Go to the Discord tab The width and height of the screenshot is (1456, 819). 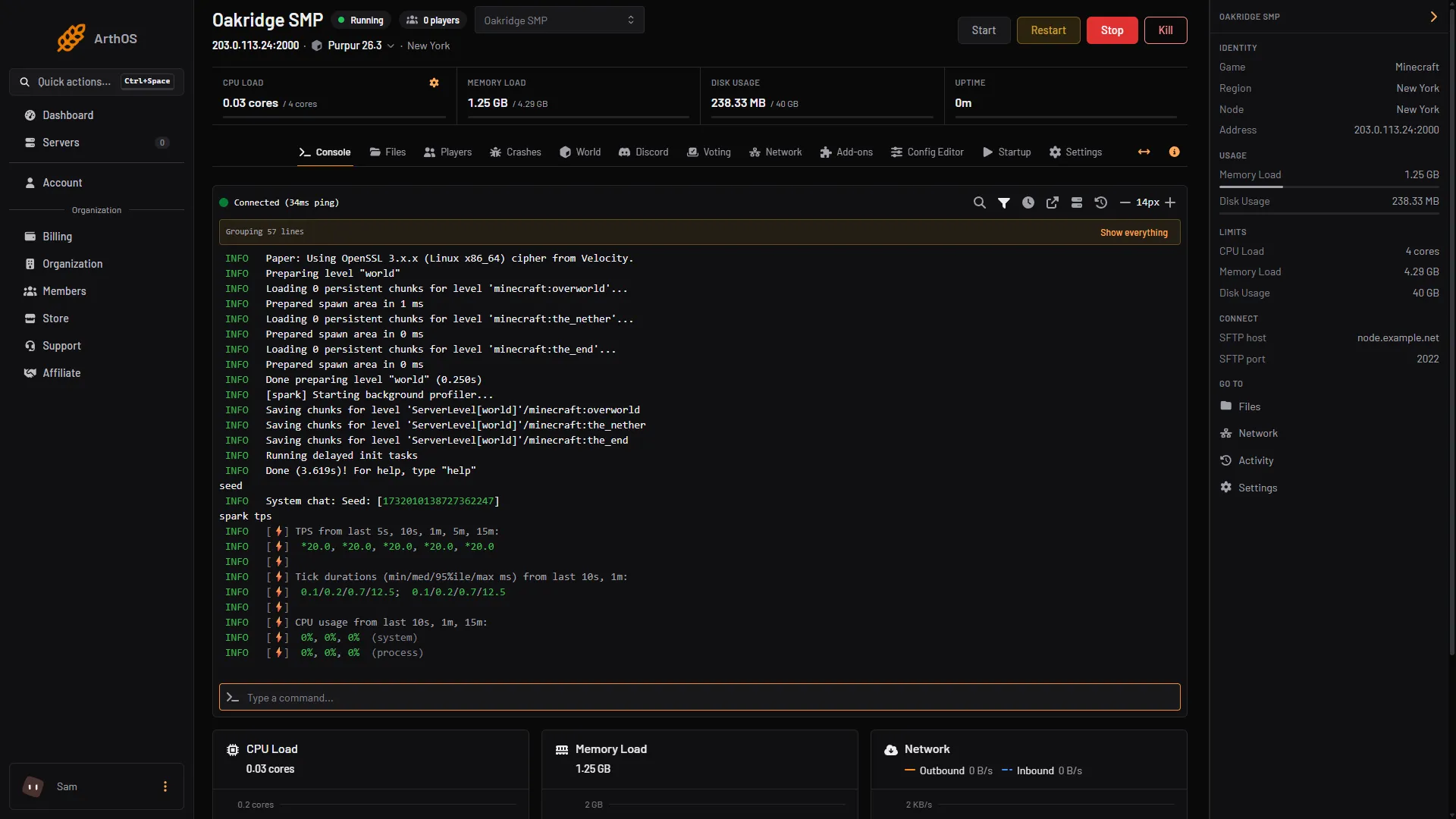[x=644, y=152]
